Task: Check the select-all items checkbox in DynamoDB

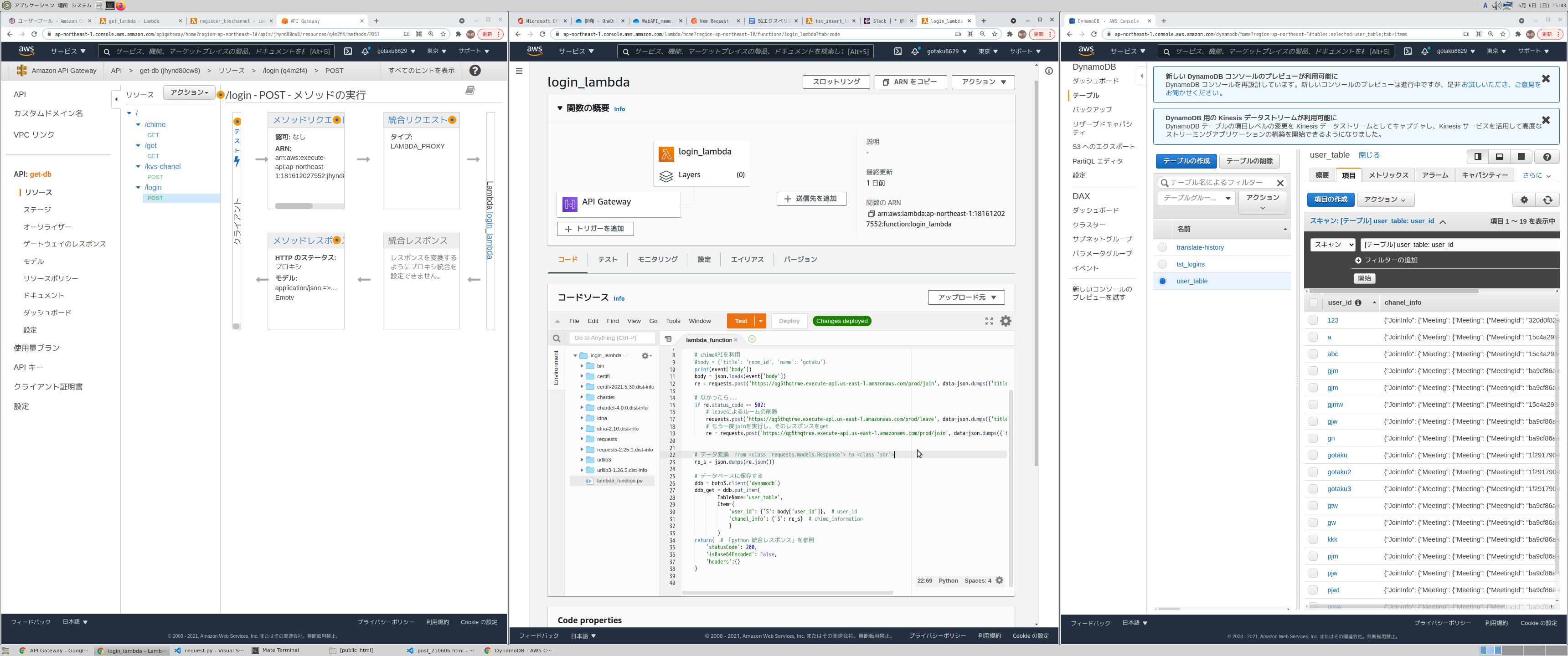Action: click(x=1313, y=302)
